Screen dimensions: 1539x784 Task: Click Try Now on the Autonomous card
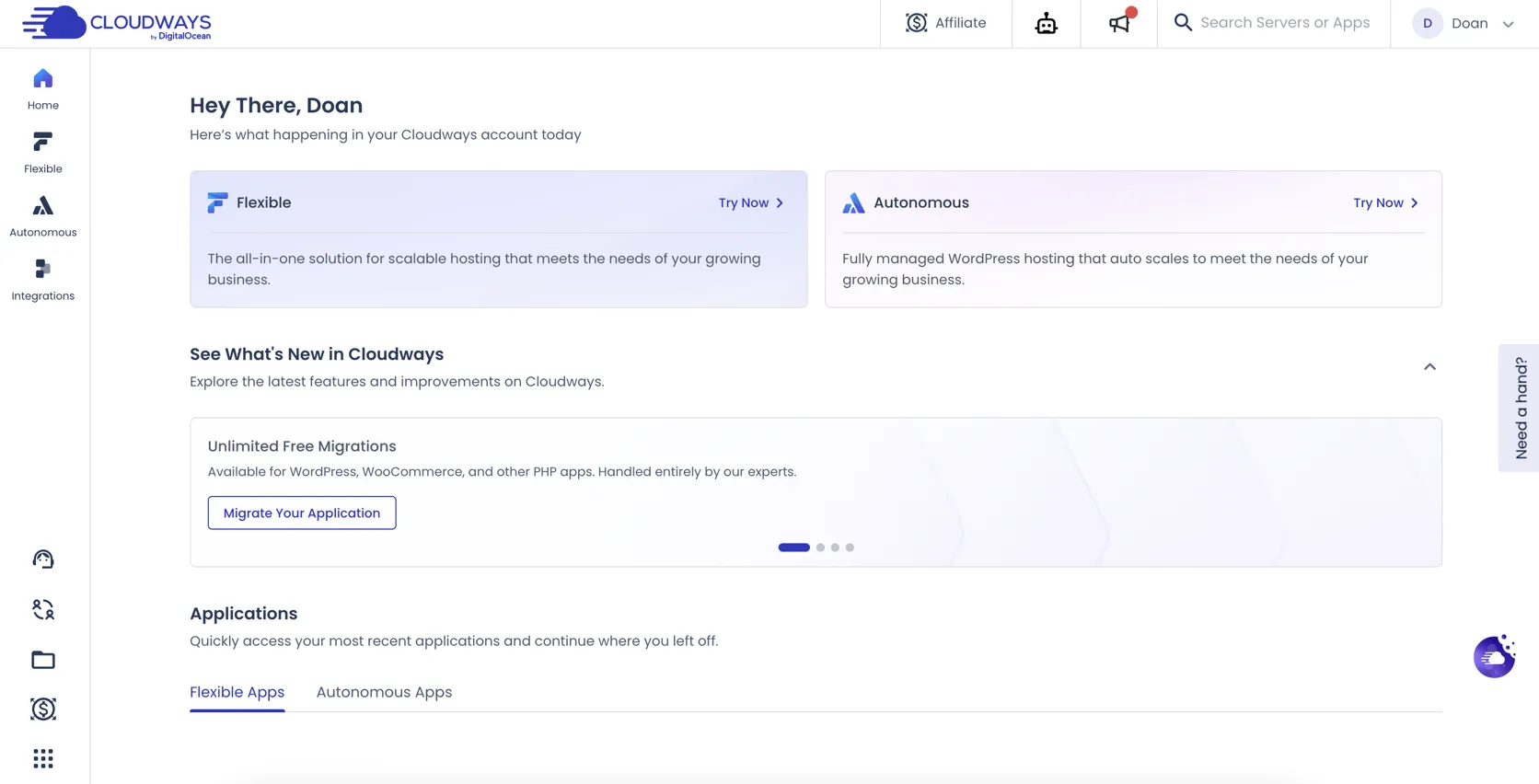[1385, 202]
